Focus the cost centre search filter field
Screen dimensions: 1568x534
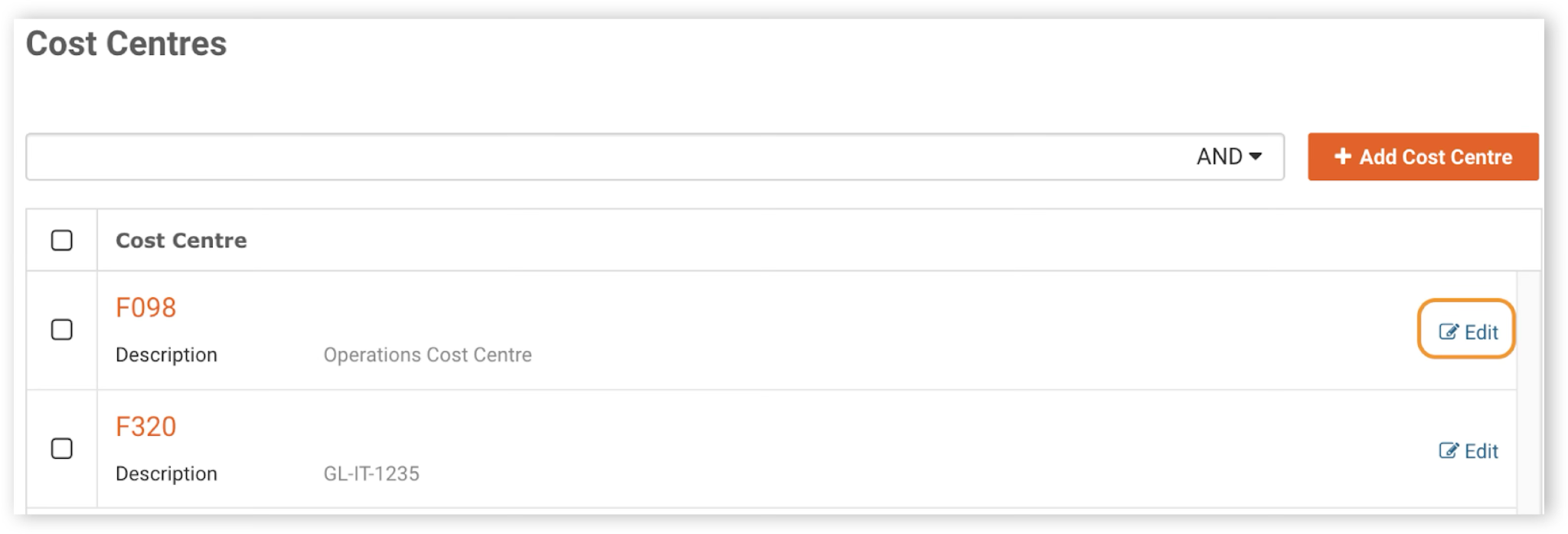pos(605,157)
